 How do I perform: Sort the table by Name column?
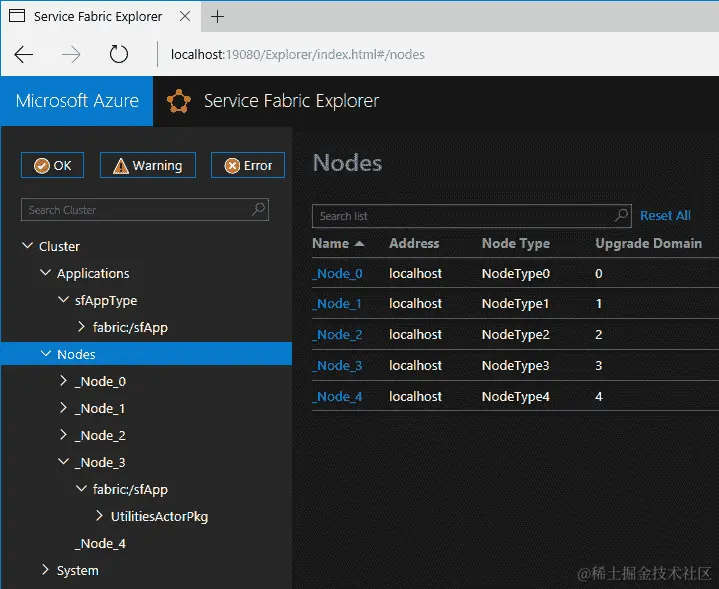pos(331,243)
